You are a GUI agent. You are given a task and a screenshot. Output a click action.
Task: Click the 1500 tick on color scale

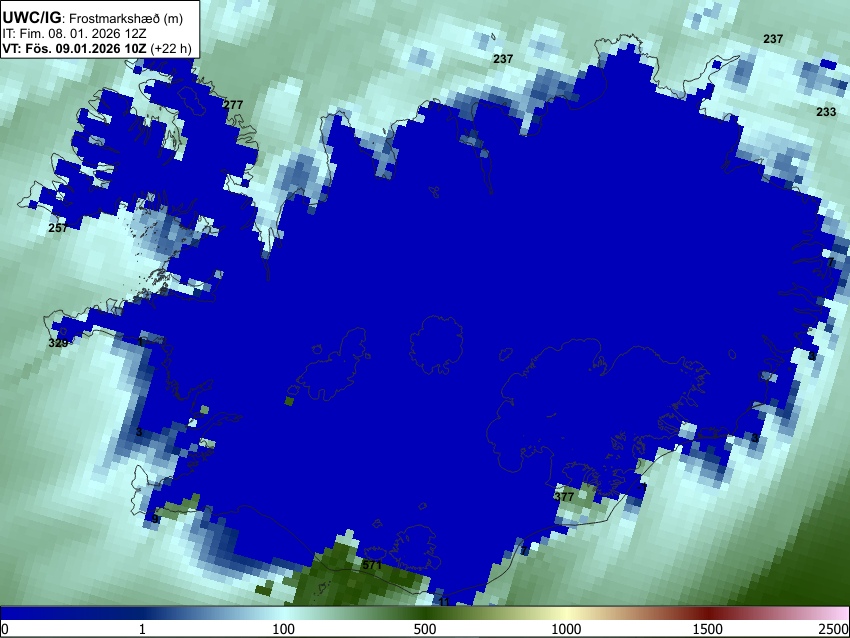708,629
